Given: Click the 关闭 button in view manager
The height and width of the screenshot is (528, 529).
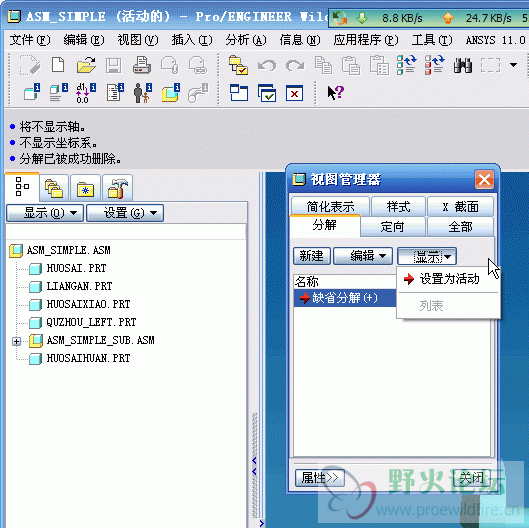Looking at the screenshot, I should point(471,478).
